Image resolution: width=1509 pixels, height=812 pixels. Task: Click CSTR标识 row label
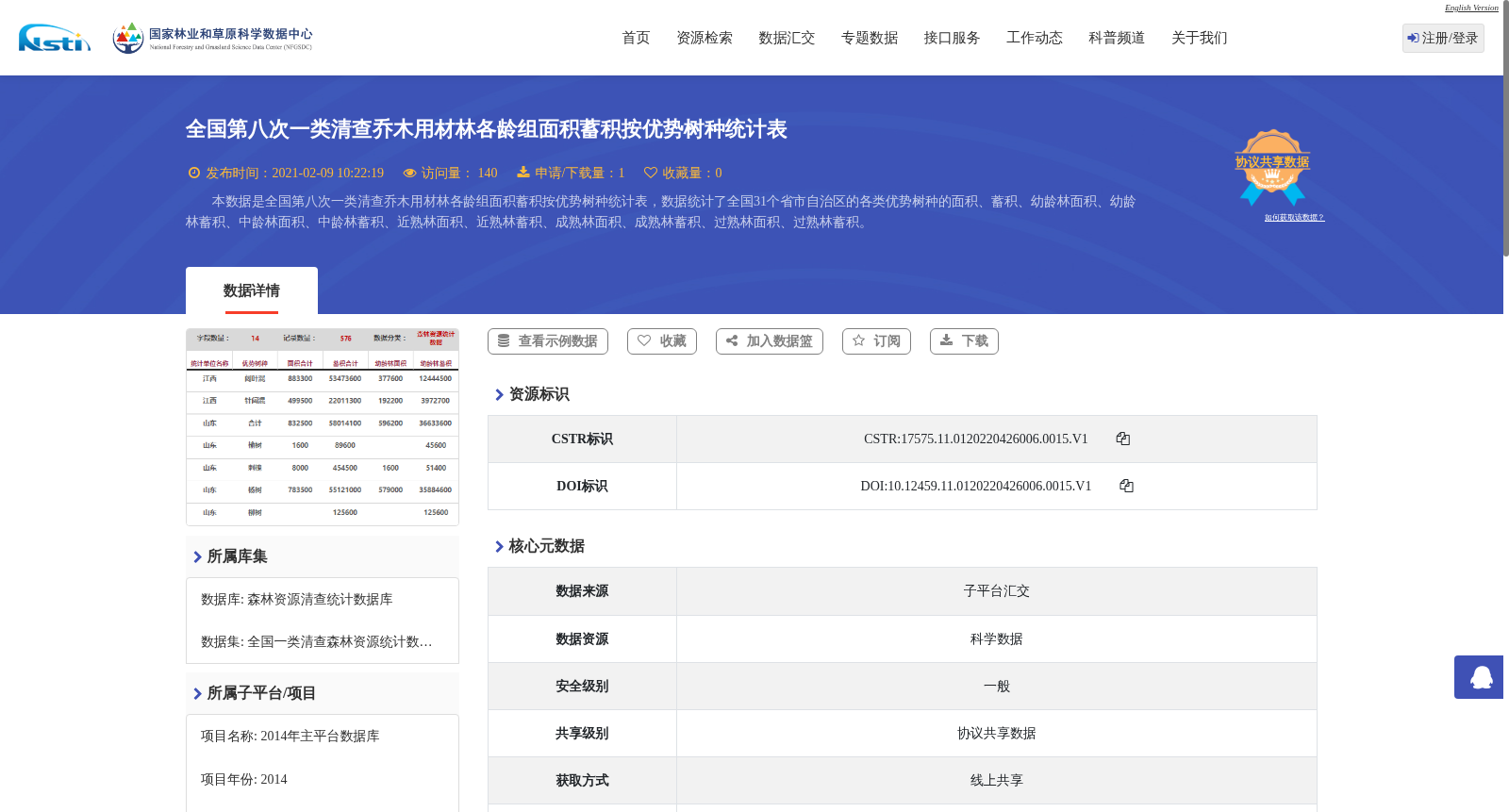pos(582,439)
